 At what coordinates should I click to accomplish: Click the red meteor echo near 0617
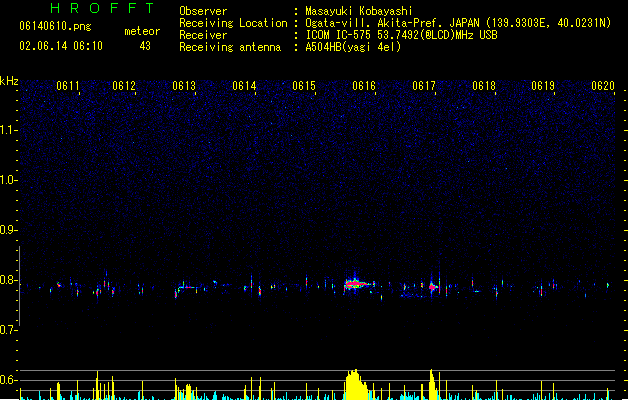point(432,287)
